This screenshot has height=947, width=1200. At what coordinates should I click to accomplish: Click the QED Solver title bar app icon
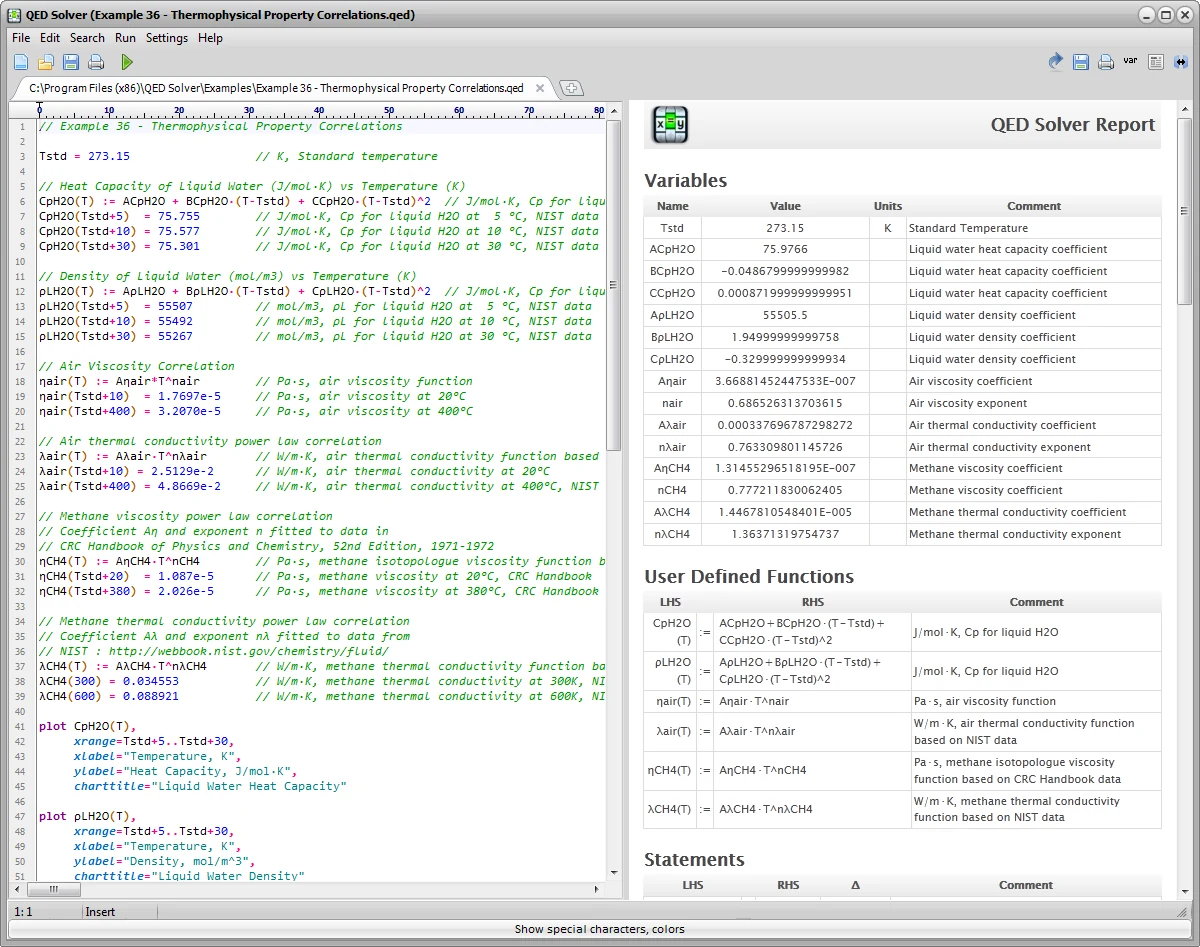(x=14, y=15)
